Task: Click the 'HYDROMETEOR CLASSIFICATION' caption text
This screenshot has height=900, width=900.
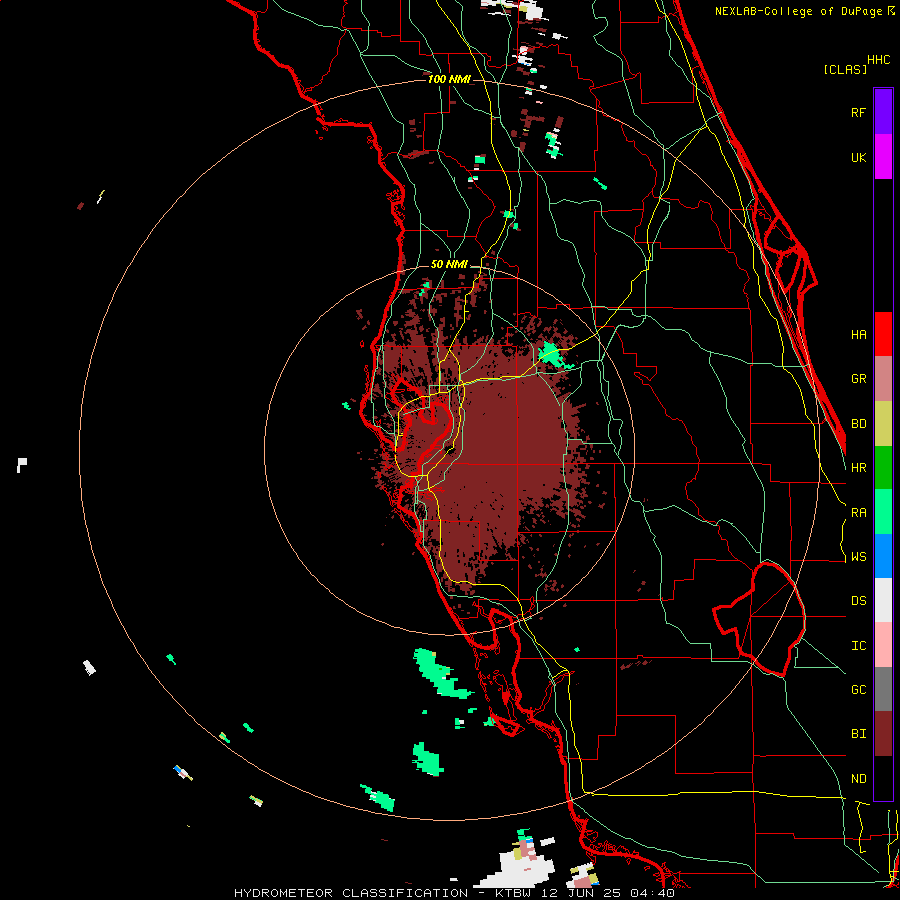Action: tap(351, 893)
